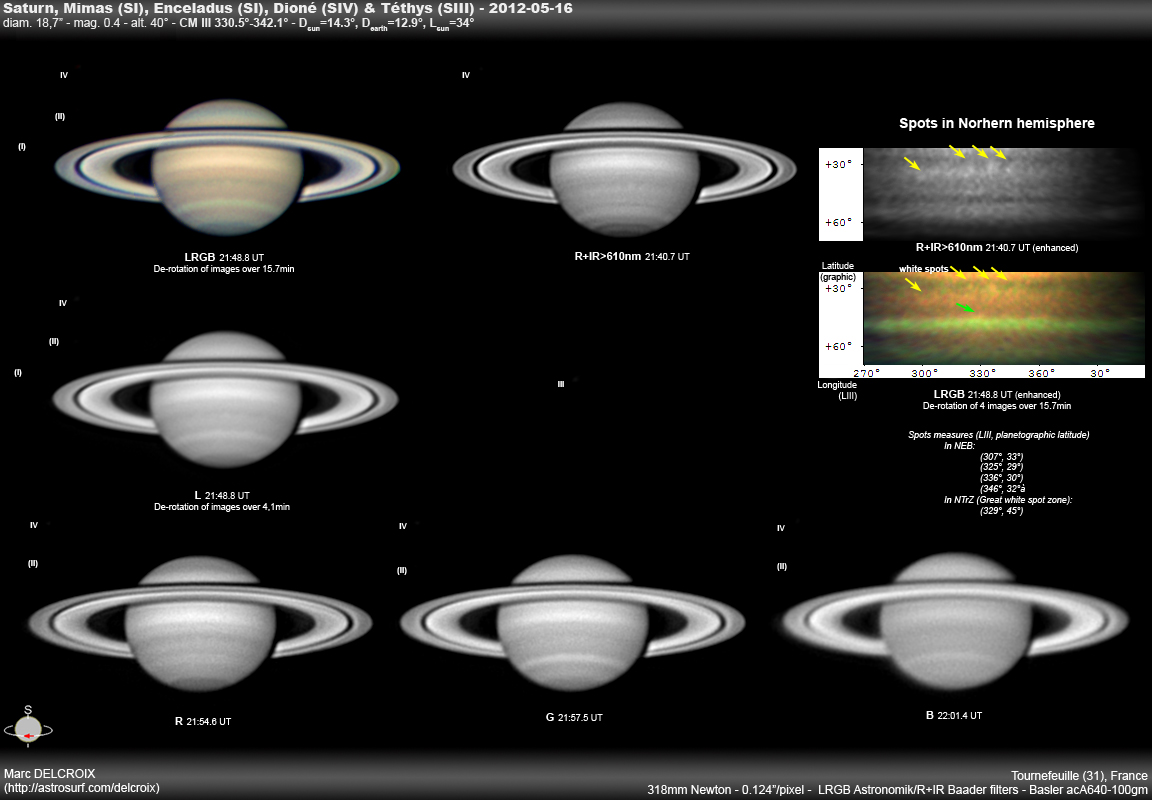Click the title 'Saturn, Mimas (SI), Enceladus (SI)...'
The width and height of the screenshot is (1152, 800).
point(289,9)
